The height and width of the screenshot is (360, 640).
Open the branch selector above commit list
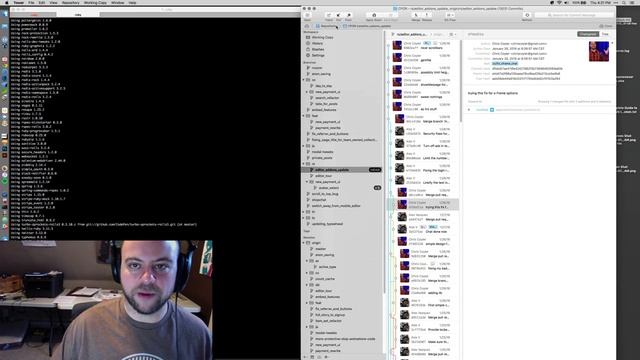[x=411, y=34]
